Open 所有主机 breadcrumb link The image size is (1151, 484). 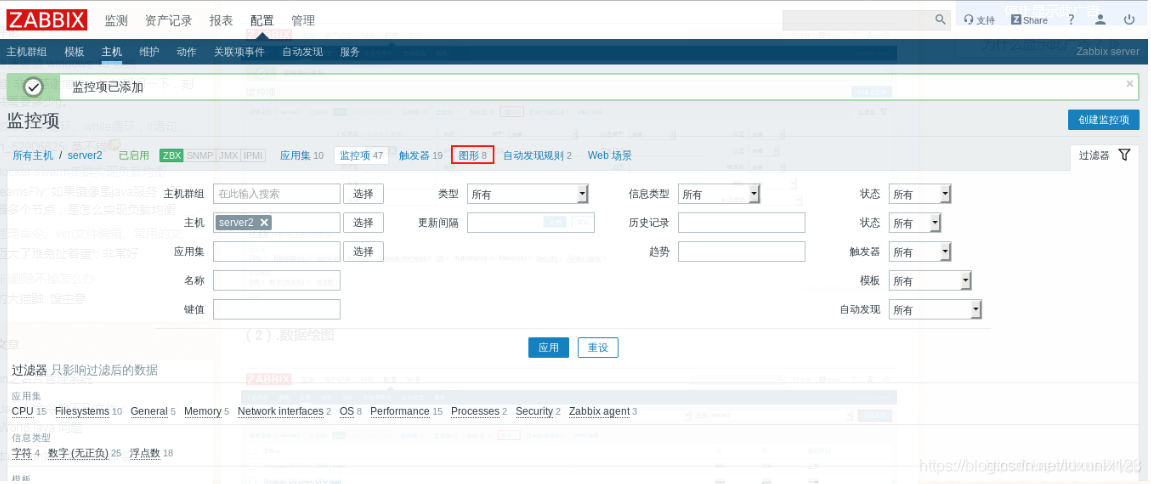pos(32,155)
